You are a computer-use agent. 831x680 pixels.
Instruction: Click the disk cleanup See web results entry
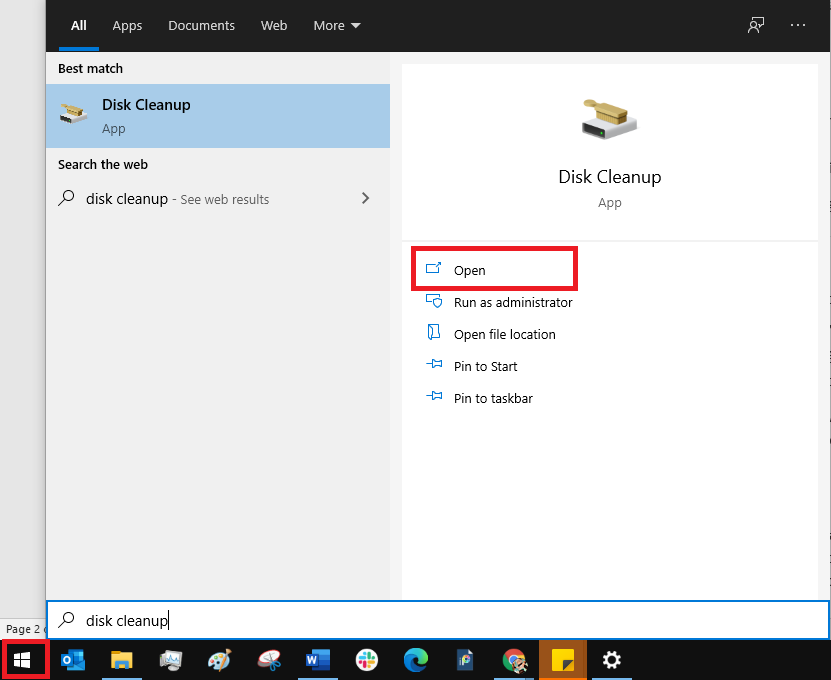point(218,199)
